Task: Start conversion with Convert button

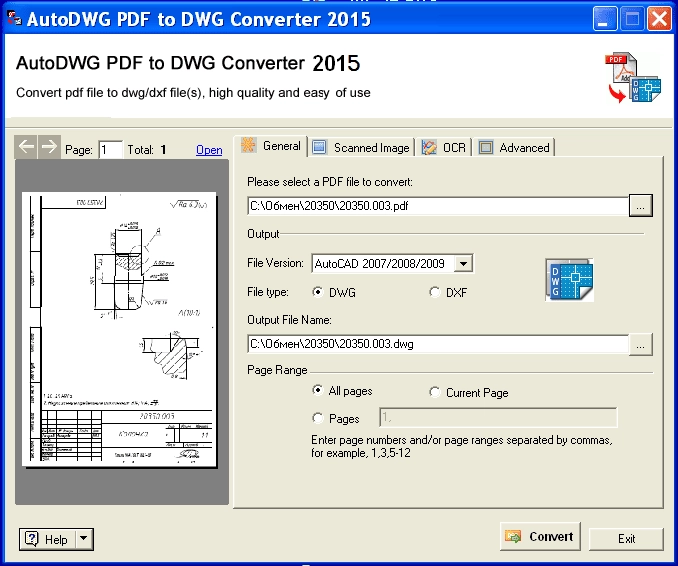Action: [x=540, y=537]
